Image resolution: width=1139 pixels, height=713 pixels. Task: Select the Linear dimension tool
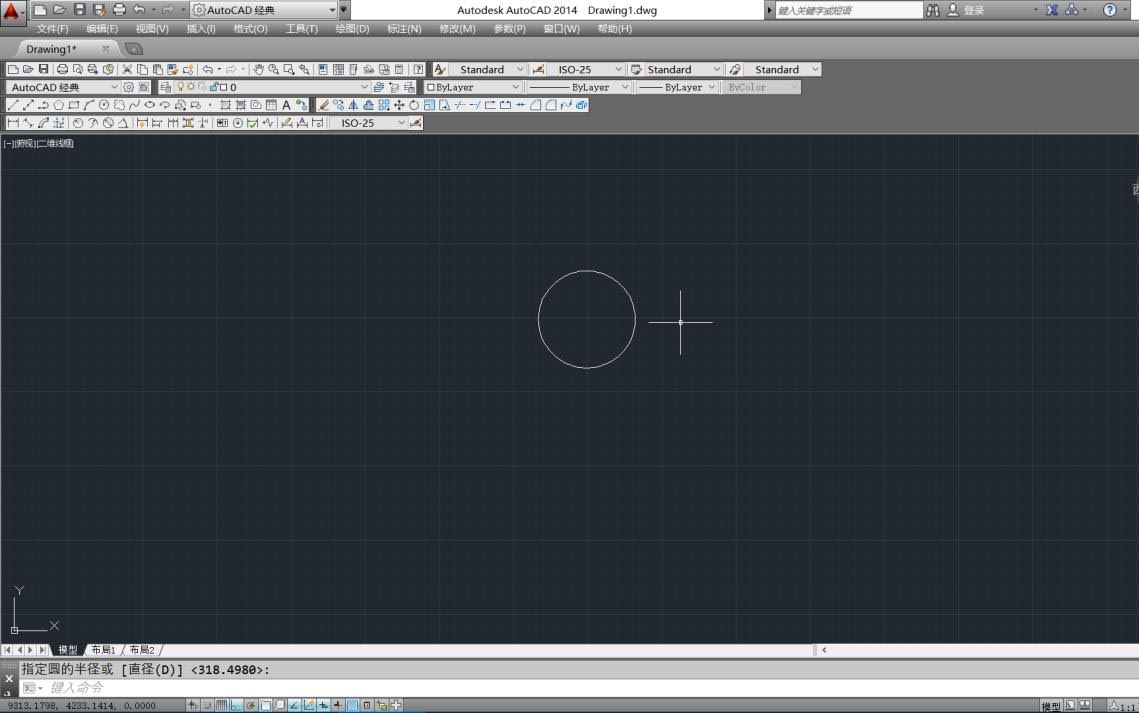[x=12, y=123]
